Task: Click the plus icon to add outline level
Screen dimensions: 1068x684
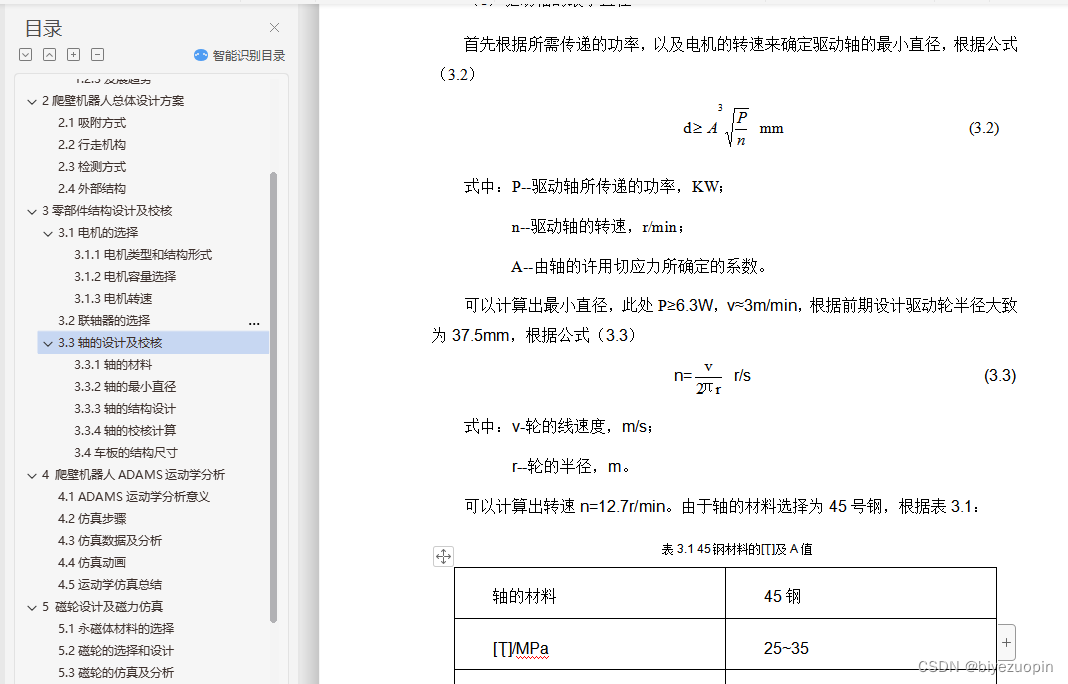Action: (x=74, y=55)
